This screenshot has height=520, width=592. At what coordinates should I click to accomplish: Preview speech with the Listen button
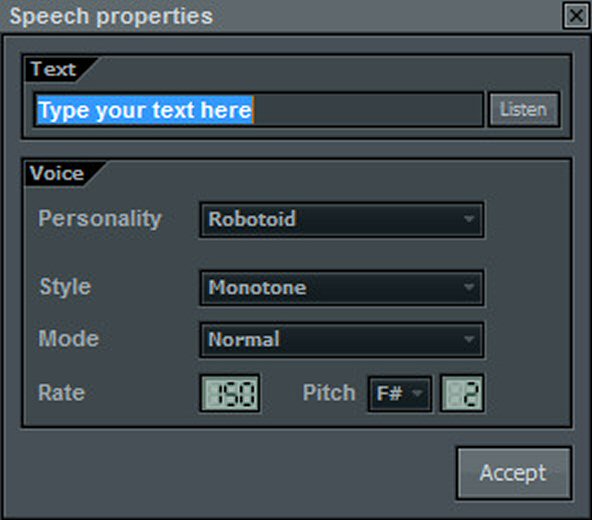pyautogui.click(x=524, y=110)
